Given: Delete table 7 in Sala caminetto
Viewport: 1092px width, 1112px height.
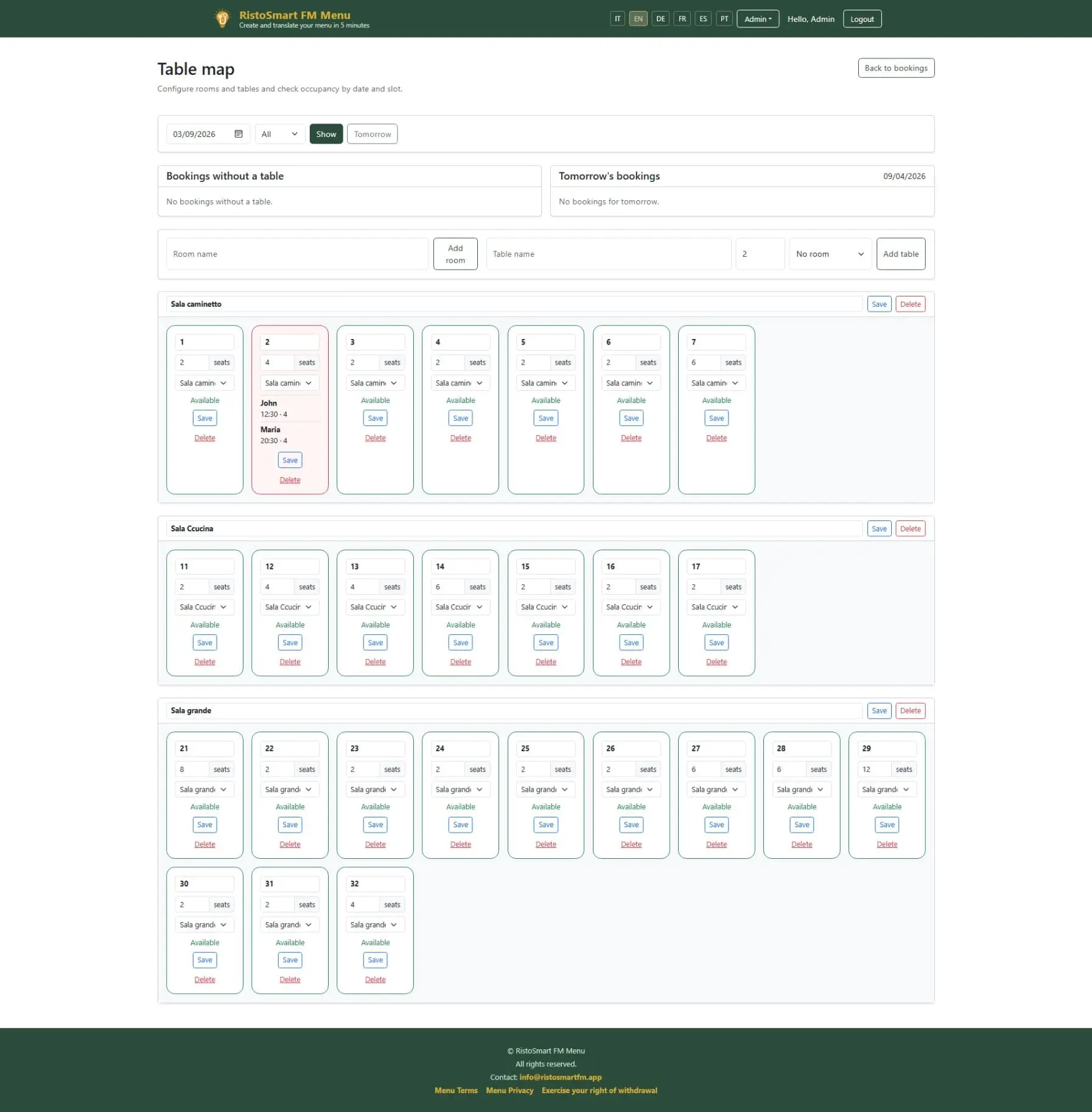Looking at the screenshot, I should [716, 438].
